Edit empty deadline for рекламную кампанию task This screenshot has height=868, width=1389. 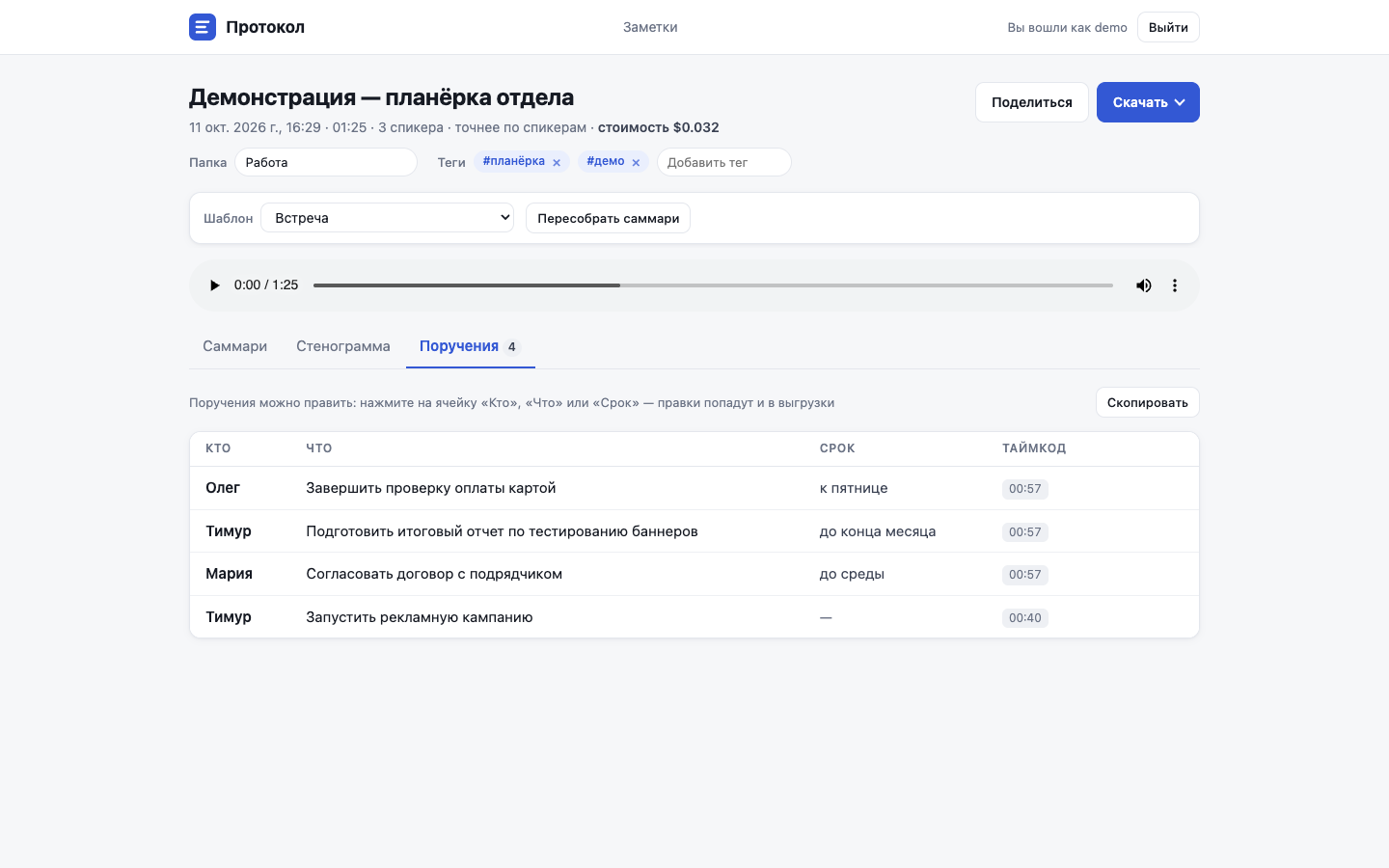826,617
